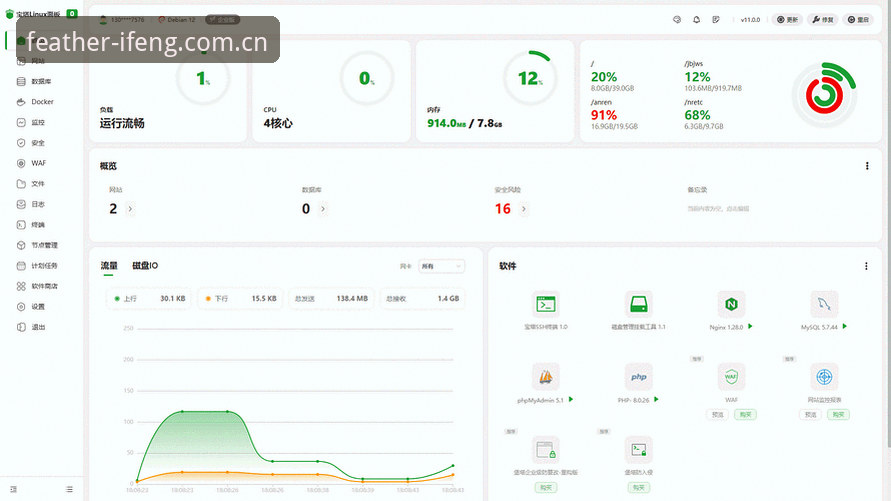Click the memo placeholder text under 备忘录

718,209
